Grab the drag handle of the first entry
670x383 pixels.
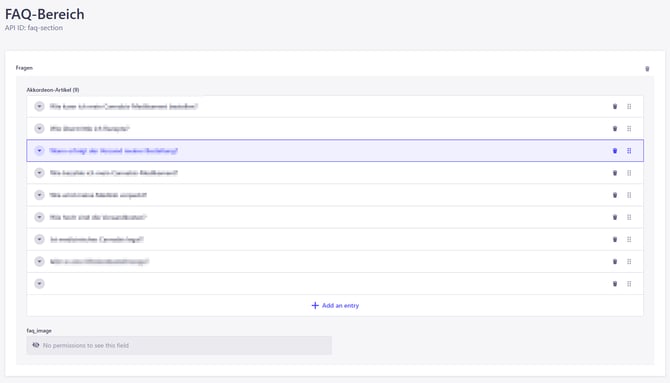pos(629,106)
